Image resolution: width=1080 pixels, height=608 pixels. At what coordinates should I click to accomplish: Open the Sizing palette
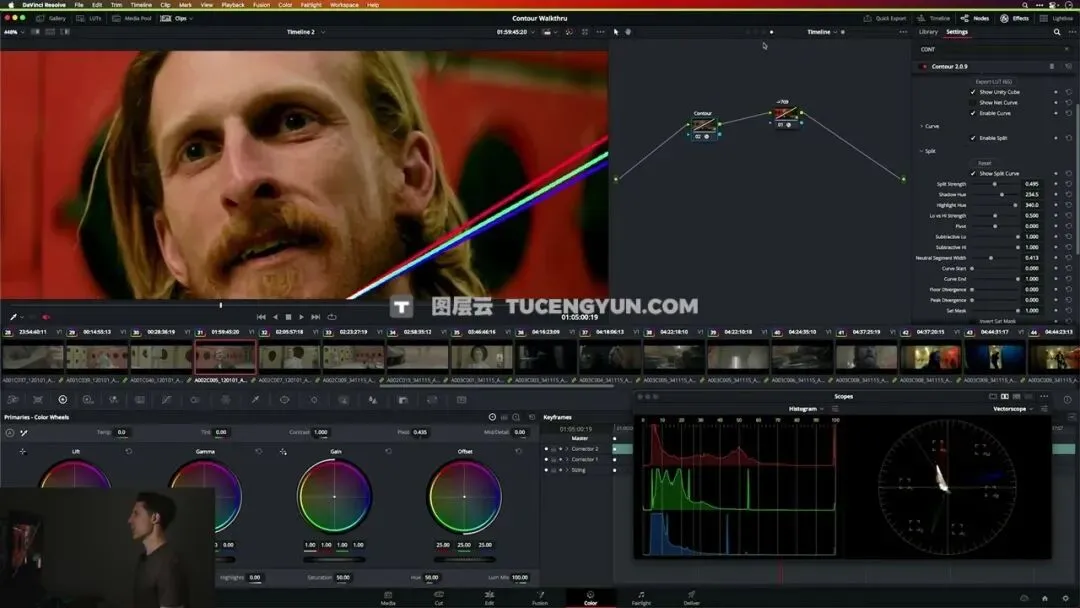coord(433,399)
